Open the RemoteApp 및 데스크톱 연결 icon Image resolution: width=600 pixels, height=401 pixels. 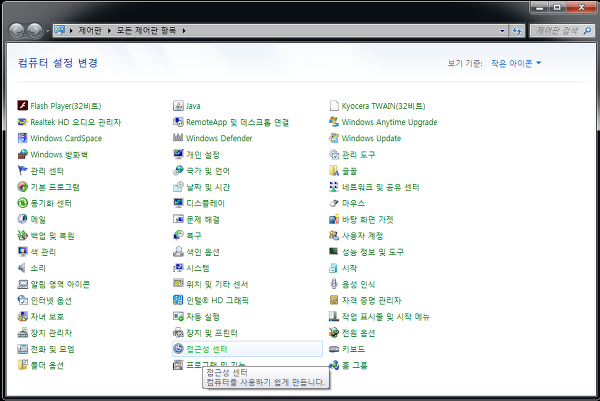(x=178, y=122)
